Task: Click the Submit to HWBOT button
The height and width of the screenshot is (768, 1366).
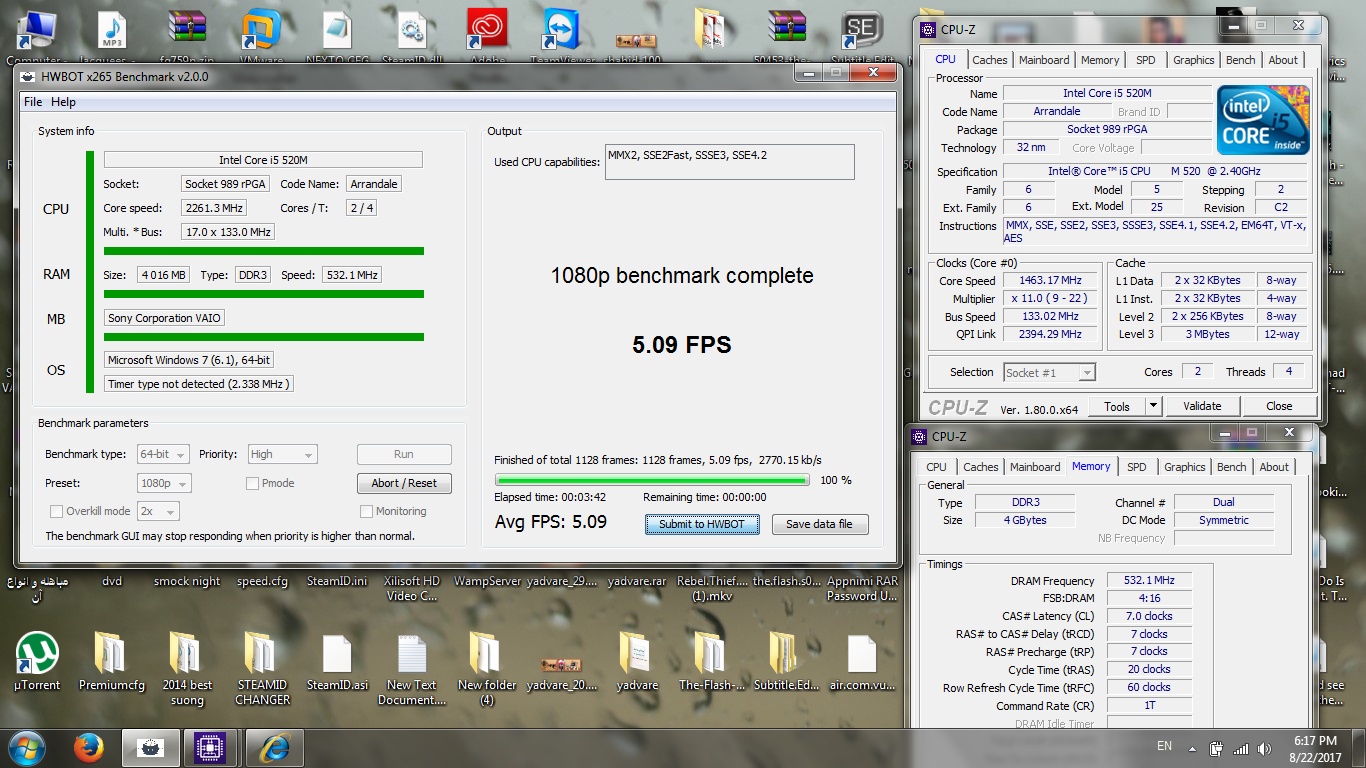Action: [702, 524]
